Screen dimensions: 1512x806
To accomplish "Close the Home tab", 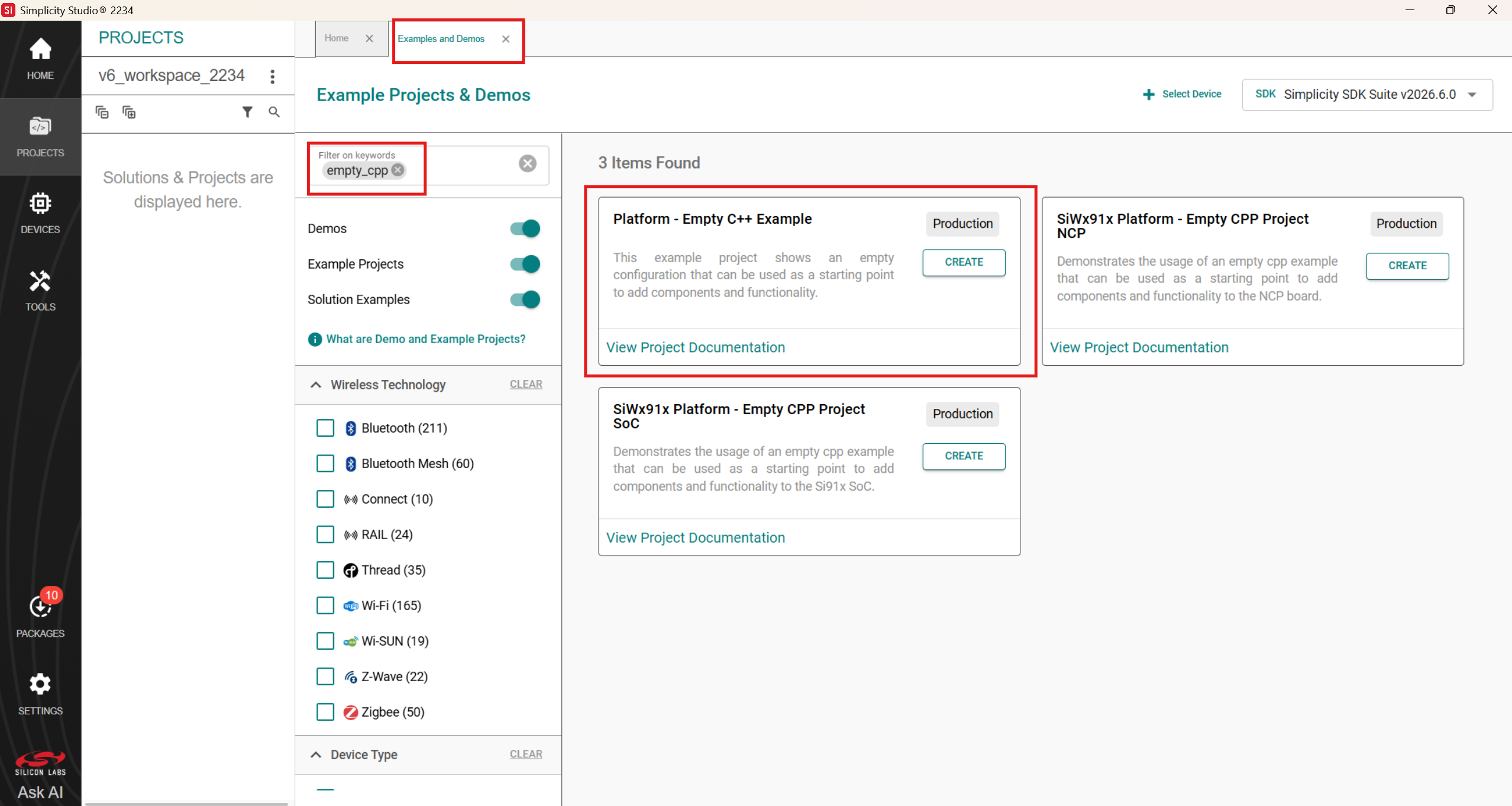I will [x=369, y=38].
